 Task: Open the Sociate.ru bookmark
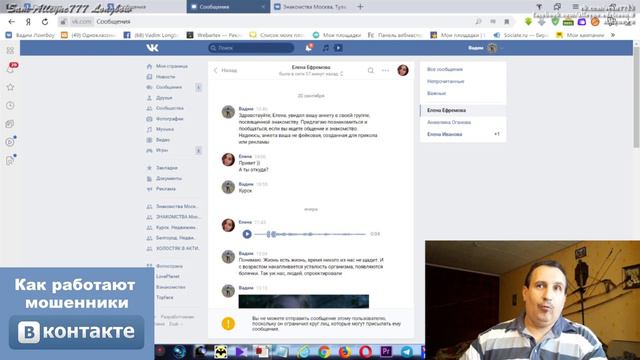520,35
